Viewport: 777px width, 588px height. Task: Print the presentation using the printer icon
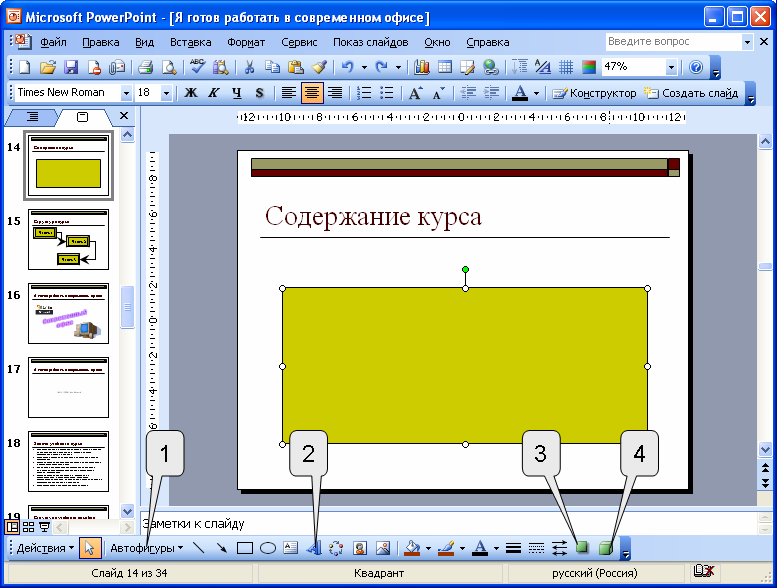(145, 67)
